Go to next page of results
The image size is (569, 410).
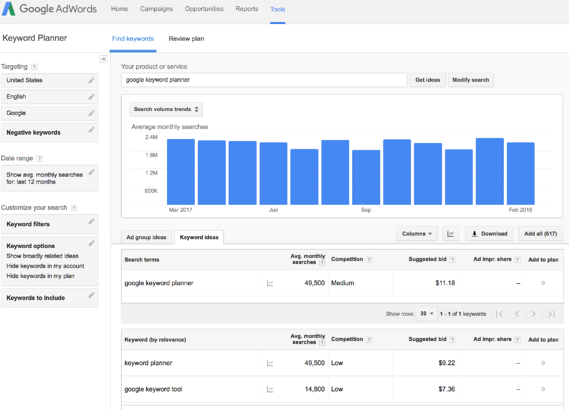tap(533, 314)
